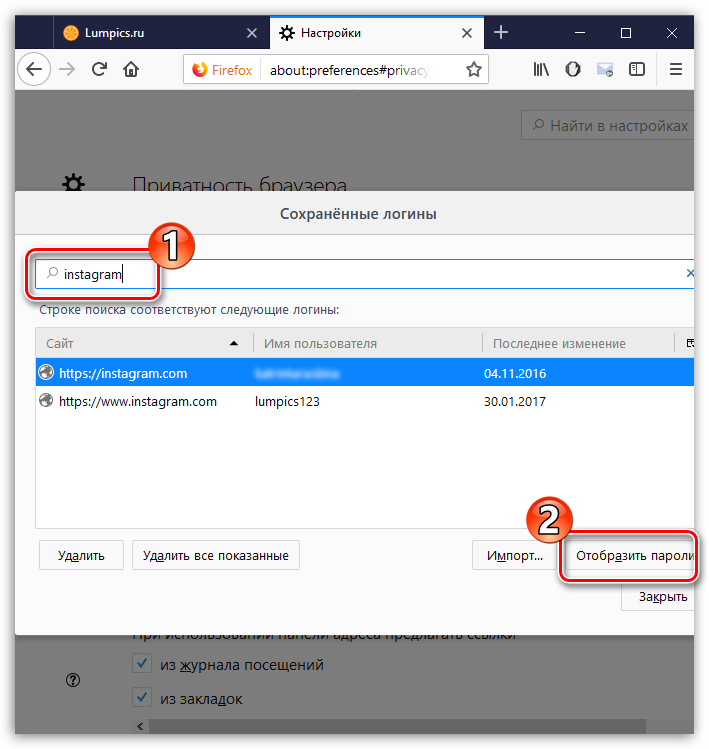
Task: Click the Удалить button
Action: (x=81, y=556)
